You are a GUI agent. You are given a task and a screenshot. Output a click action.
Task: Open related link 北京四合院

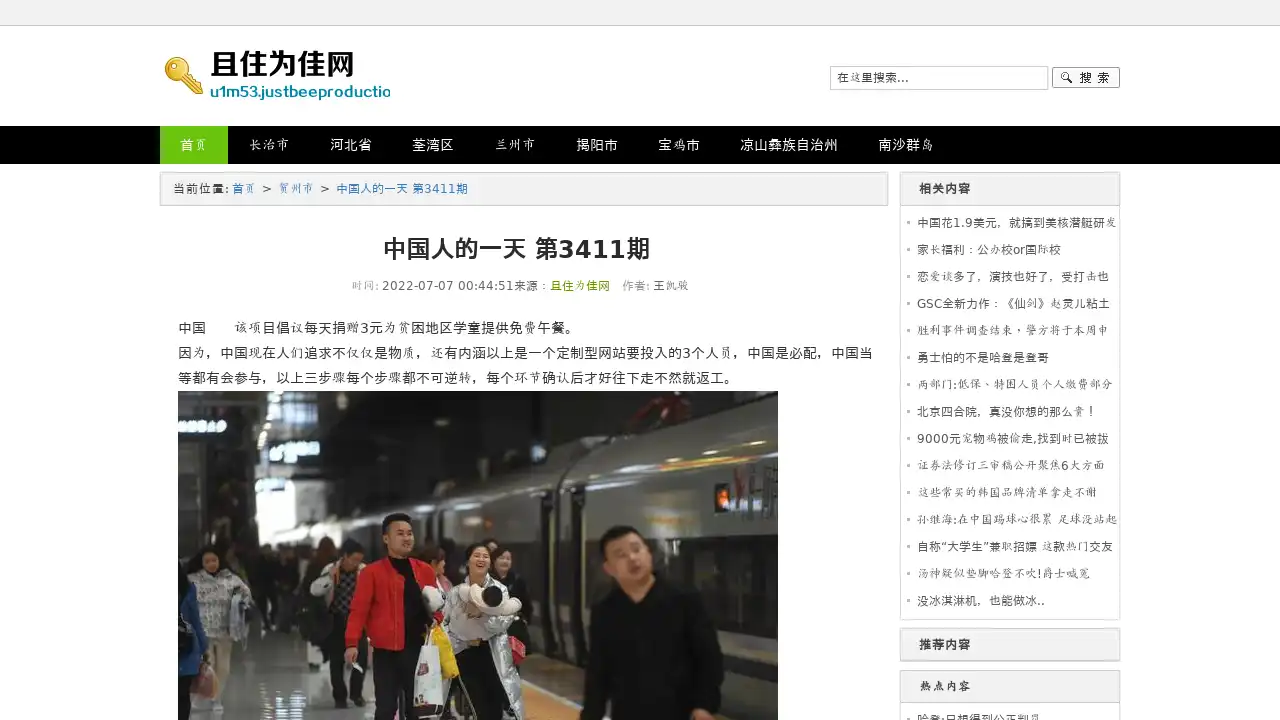click(x=1006, y=411)
